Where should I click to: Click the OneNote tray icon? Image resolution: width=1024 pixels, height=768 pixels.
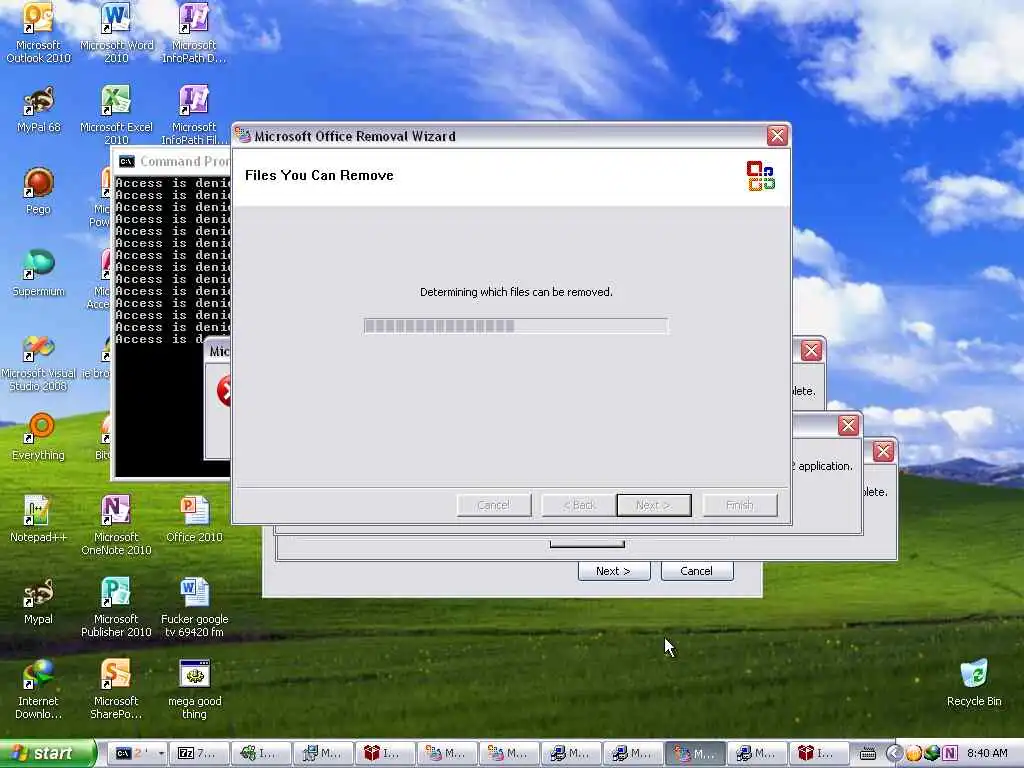click(x=950, y=753)
